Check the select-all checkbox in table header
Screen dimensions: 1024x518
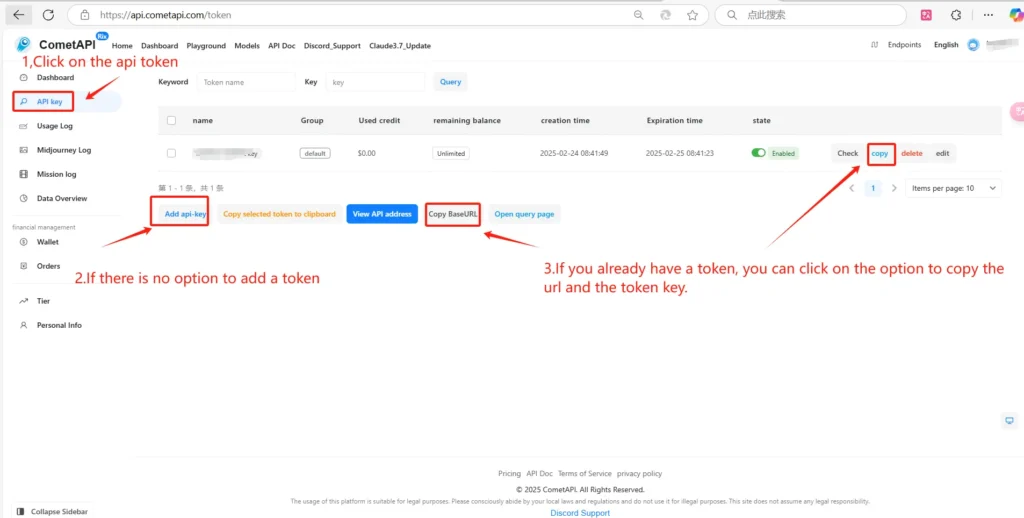(171, 121)
